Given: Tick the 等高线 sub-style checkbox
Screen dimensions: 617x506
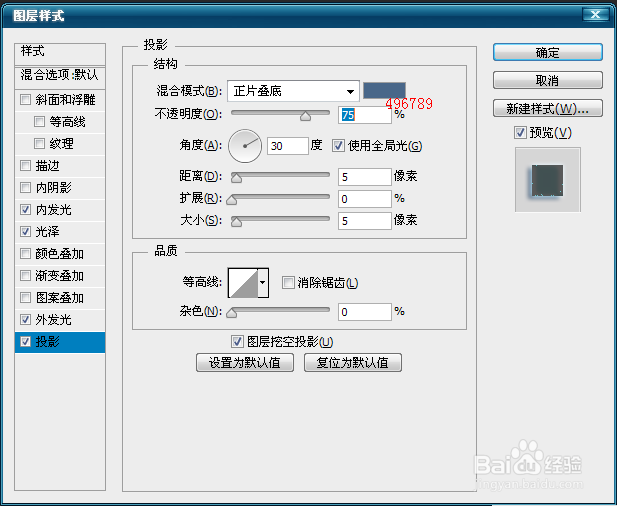Looking at the screenshot, I should coord(39,122).
